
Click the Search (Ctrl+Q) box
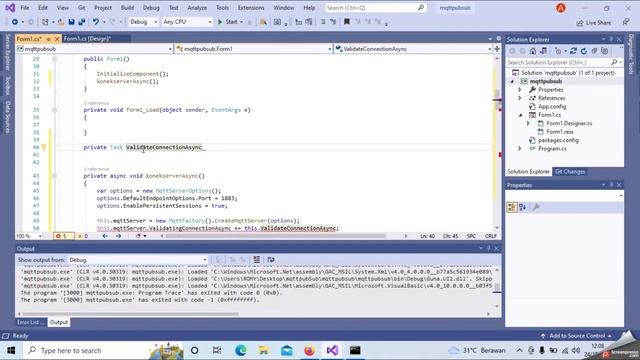[x=375, y=8]
